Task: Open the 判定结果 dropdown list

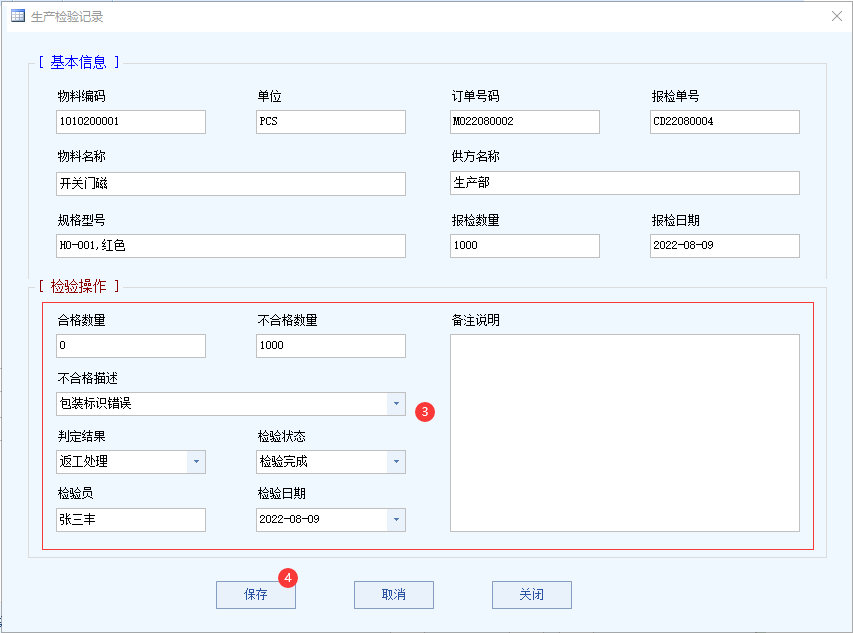Action: [x=196, y=462]
